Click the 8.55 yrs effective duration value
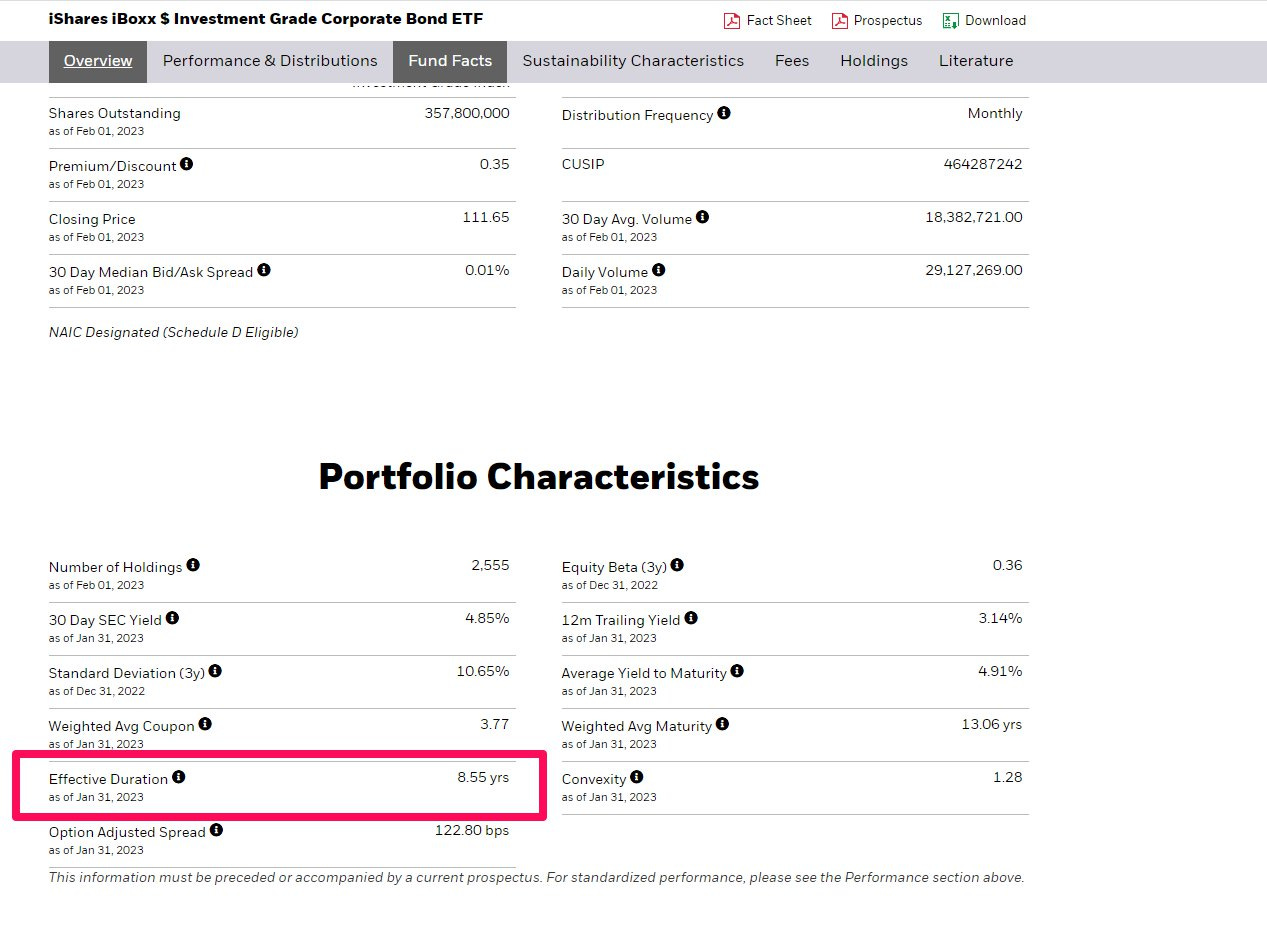Viewport: 1267px width, 936px height. (x=483, y=777)
